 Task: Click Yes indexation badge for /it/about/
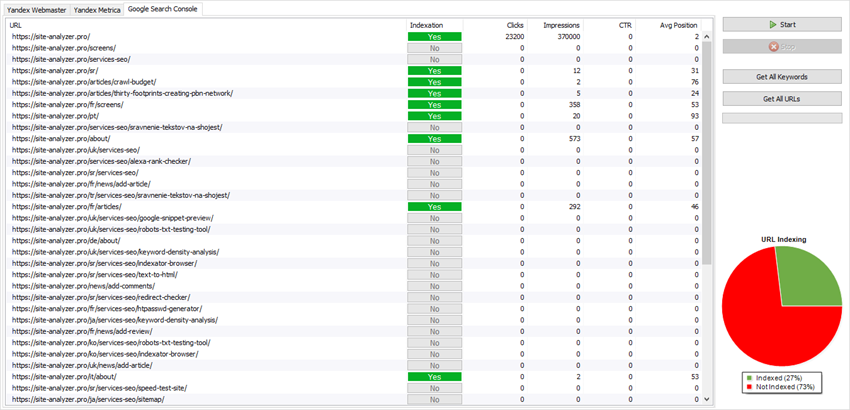click(x=435, y=377)
